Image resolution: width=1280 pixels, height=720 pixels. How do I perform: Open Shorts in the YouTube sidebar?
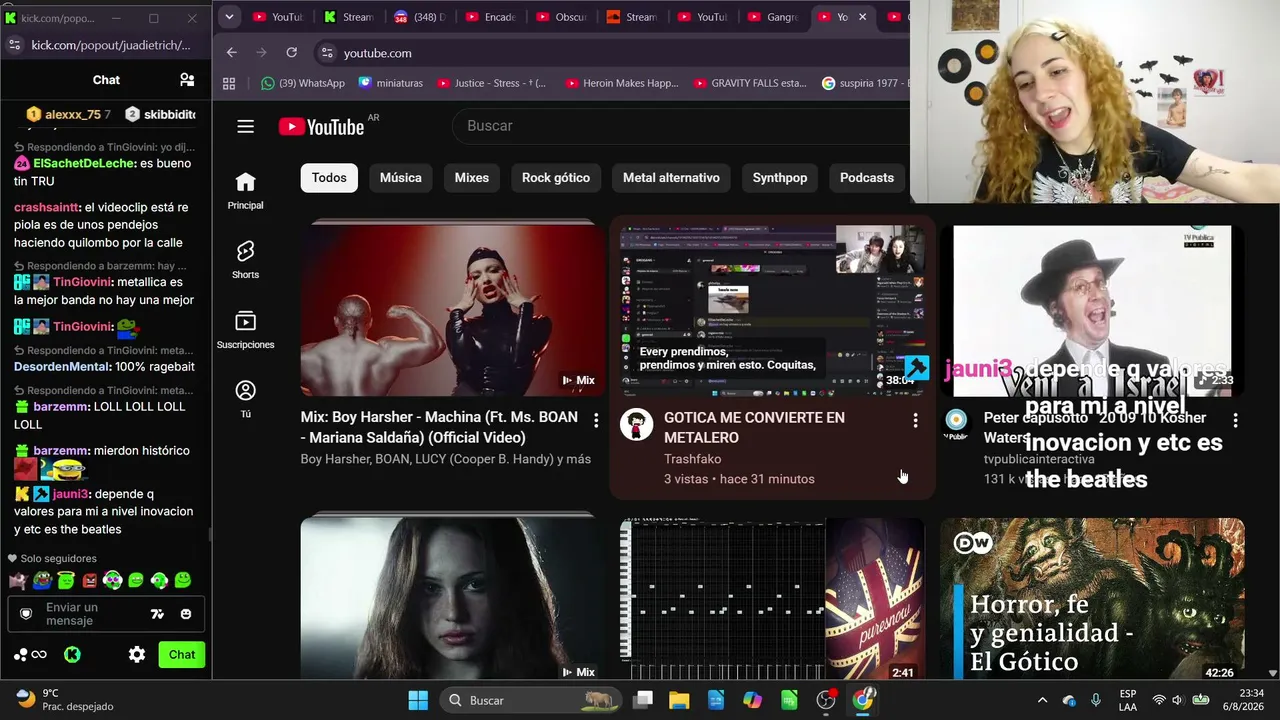pos(245,260)
